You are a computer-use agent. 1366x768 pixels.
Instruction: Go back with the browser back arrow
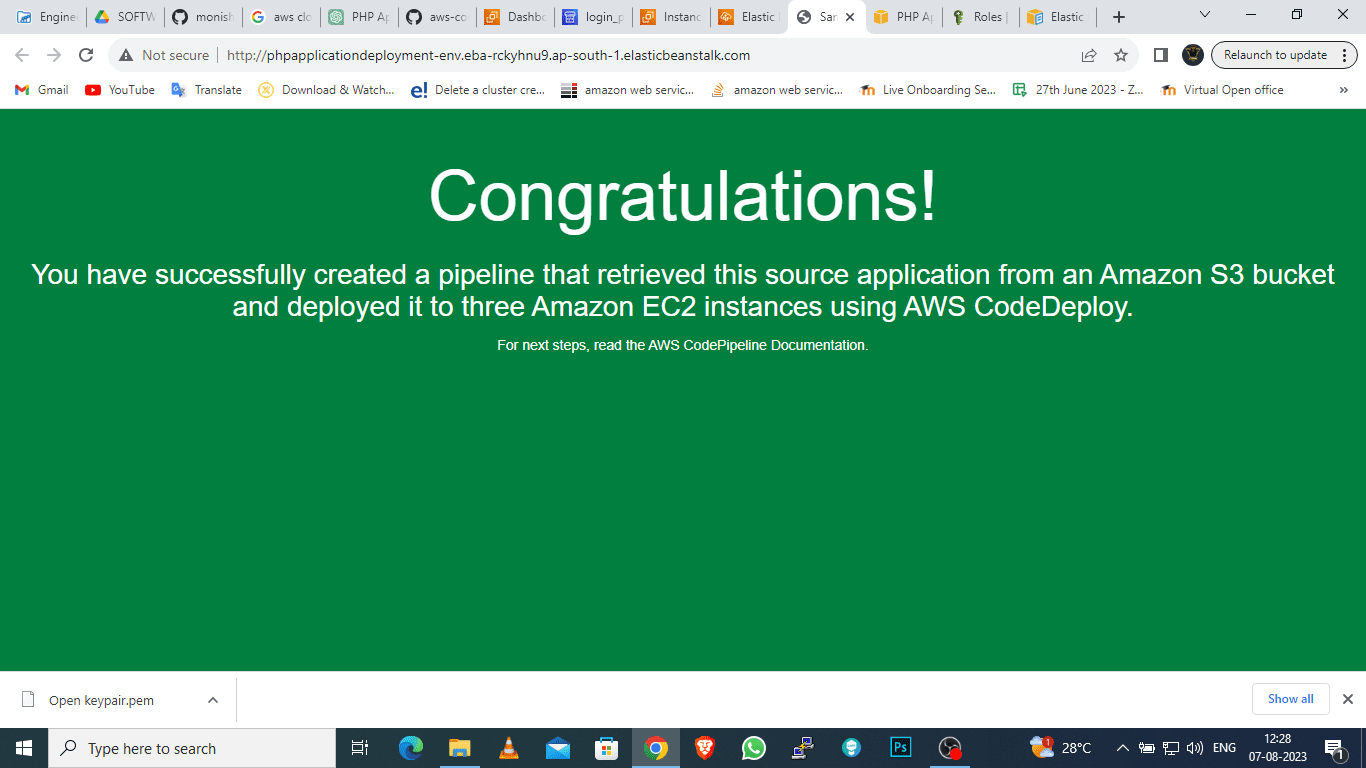[22, 55]
